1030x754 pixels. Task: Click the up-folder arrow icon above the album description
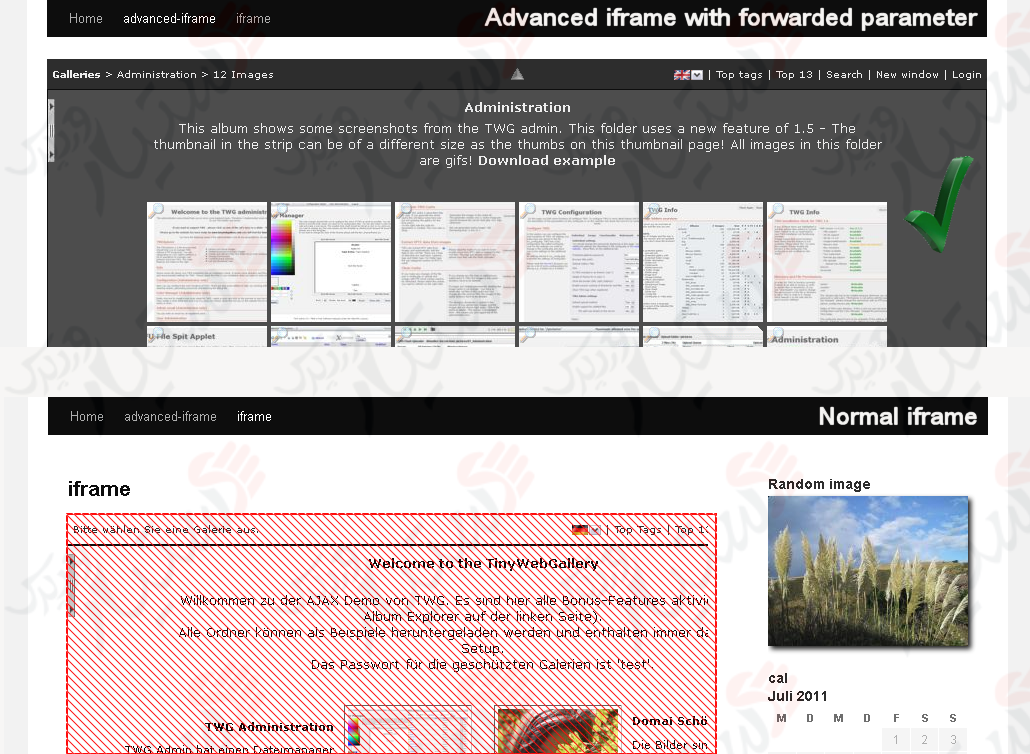pos(517,74)
